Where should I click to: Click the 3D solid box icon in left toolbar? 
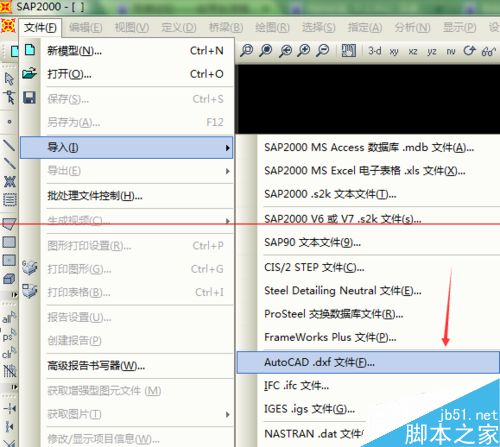9,278
